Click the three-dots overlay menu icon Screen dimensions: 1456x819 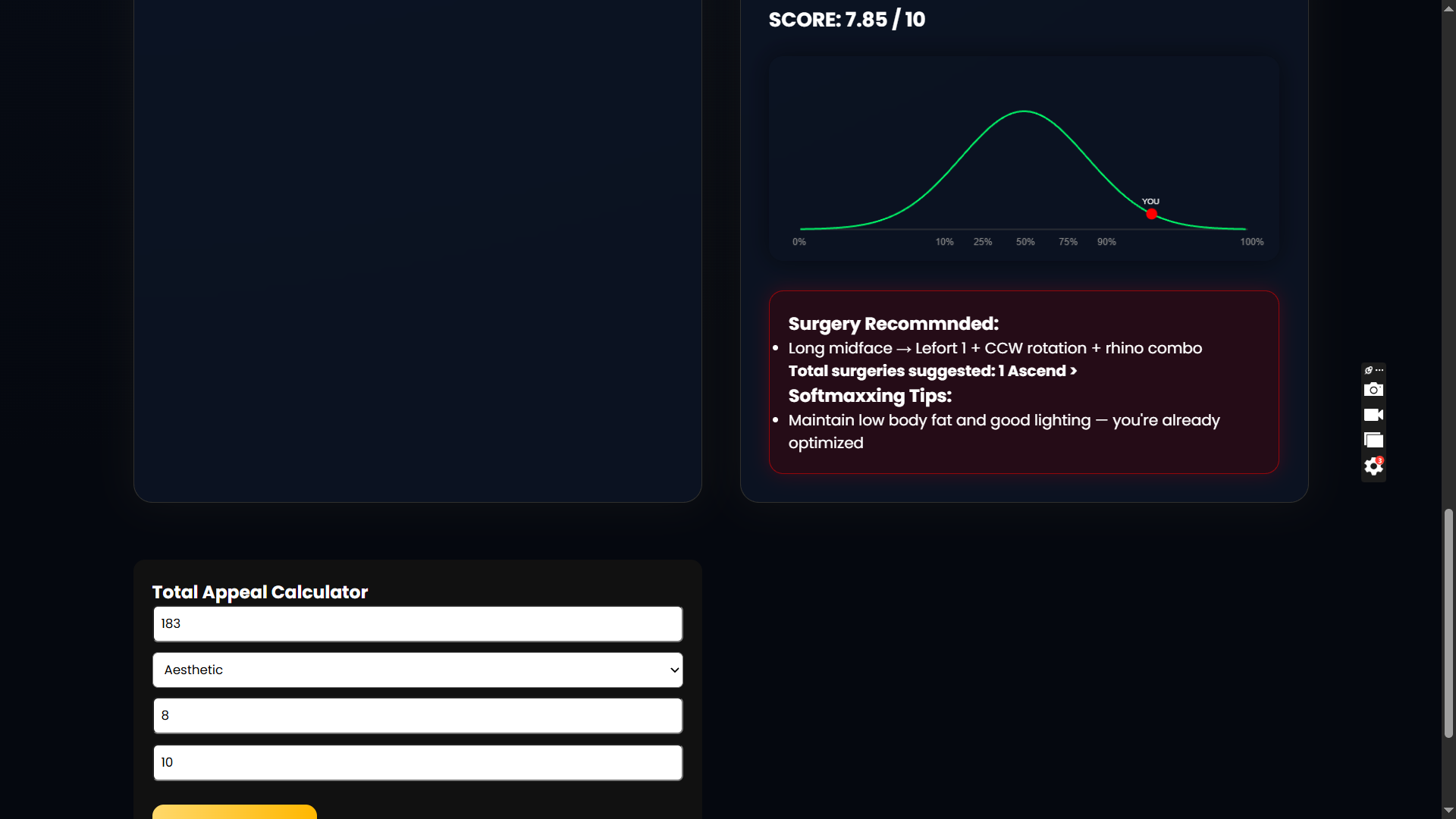coord(1380,370)
